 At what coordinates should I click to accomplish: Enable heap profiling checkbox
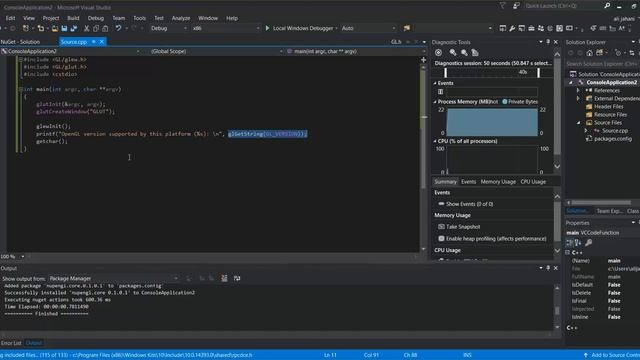pyautogui.click(x=441, y=238)
